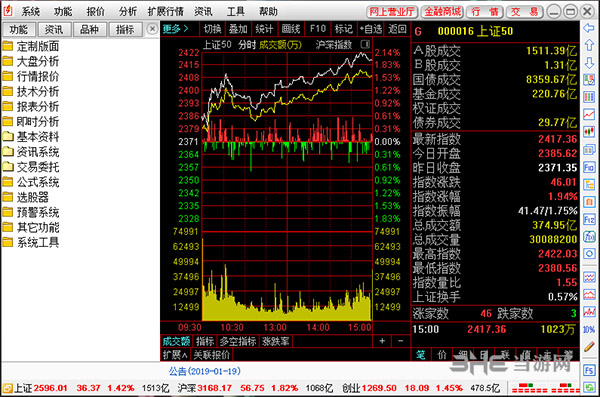The height and width of the screenshot is (397, 600).
Task: Click the +自选 toolbar button
Action: (x=370, y=29)
